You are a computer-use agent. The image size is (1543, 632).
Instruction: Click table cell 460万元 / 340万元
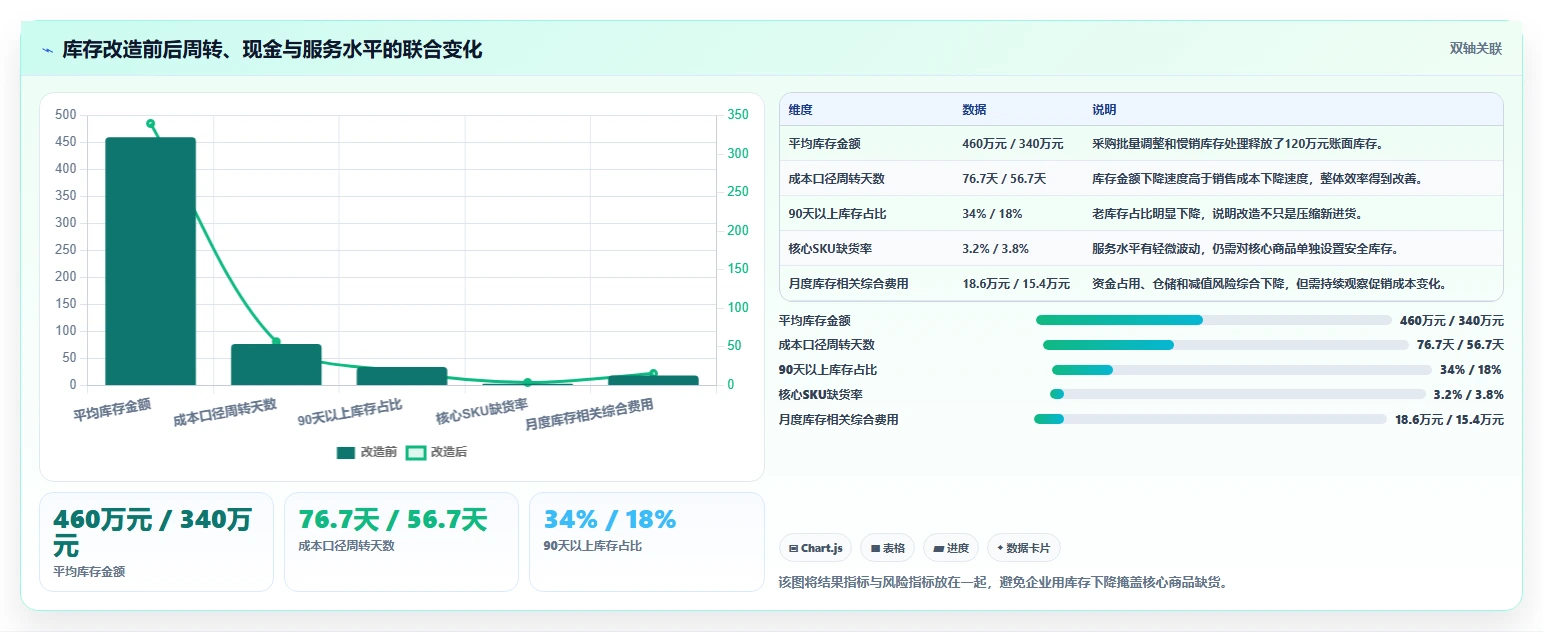pyautogui.click(x=1012, y=144)
